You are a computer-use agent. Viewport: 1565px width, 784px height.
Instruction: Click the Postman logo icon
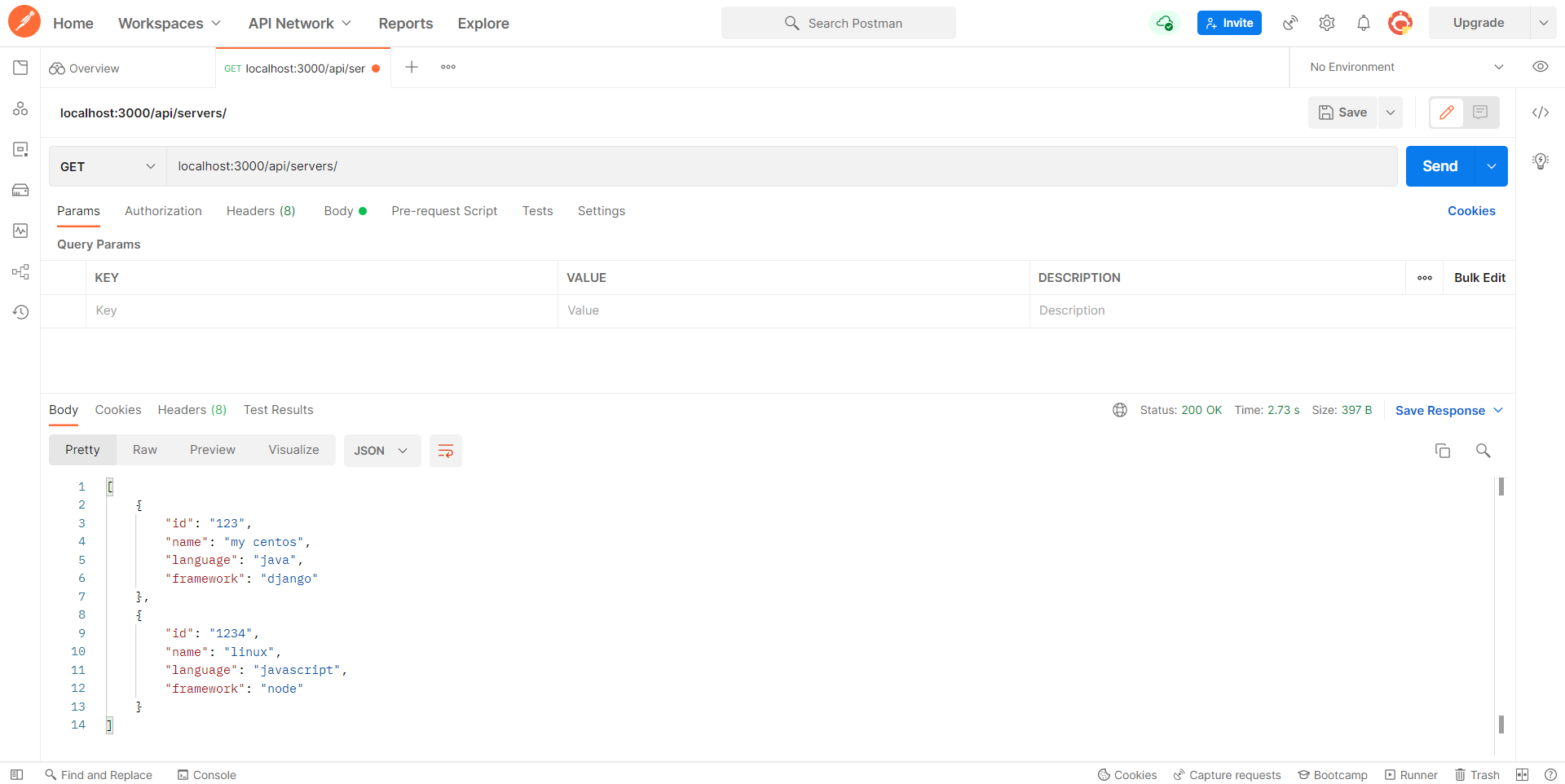(x=24, y=22)
